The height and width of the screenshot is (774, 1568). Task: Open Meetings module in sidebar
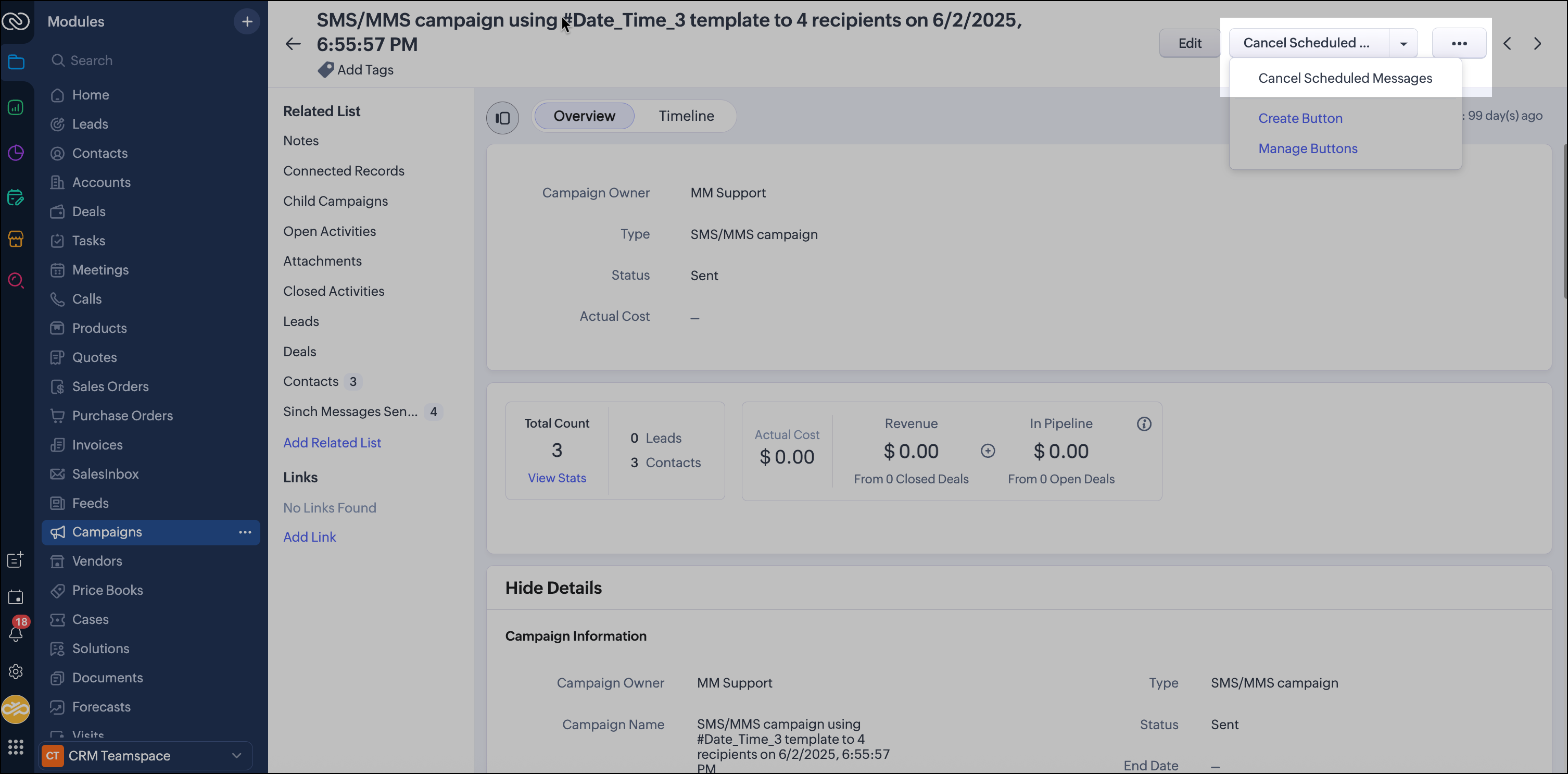(100, 270)
